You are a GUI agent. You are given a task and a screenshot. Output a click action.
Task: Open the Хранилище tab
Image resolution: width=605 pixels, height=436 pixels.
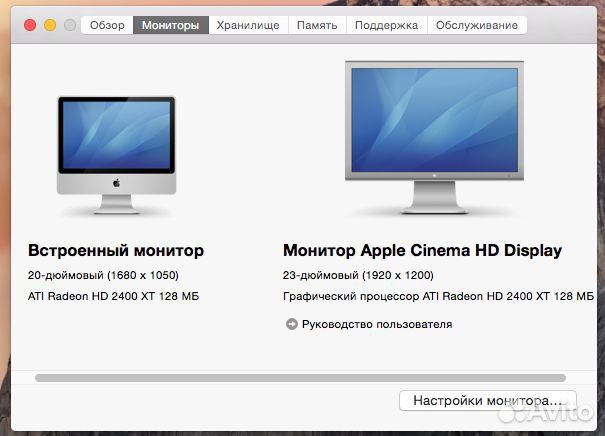pos(248,25)
